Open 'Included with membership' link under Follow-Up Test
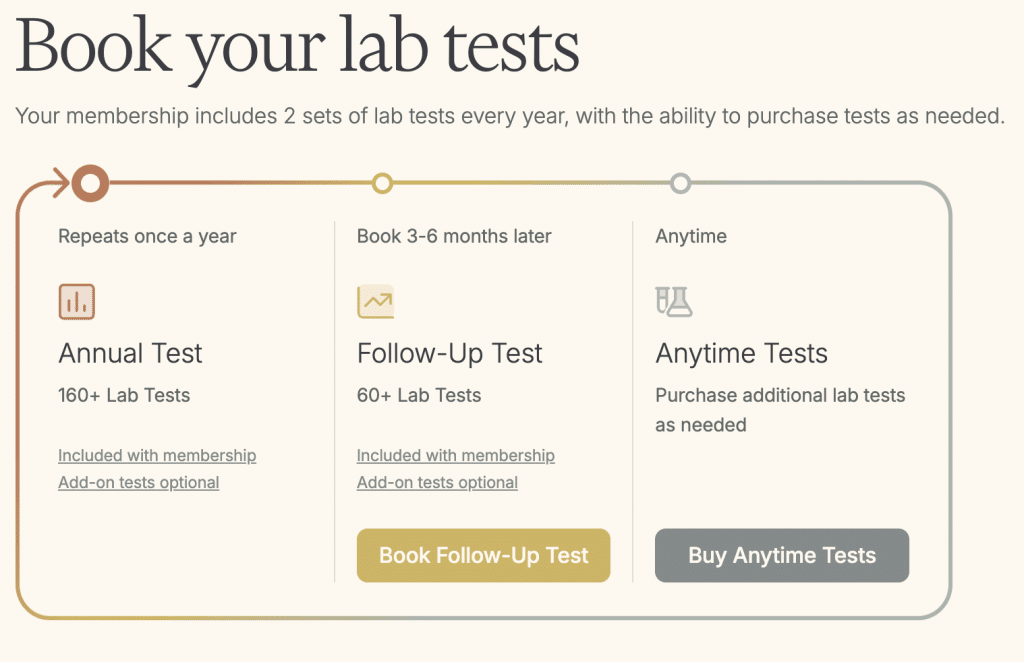Image resolution: width=1024 pixels, height=662 pixels. click(x=455, y=455)
